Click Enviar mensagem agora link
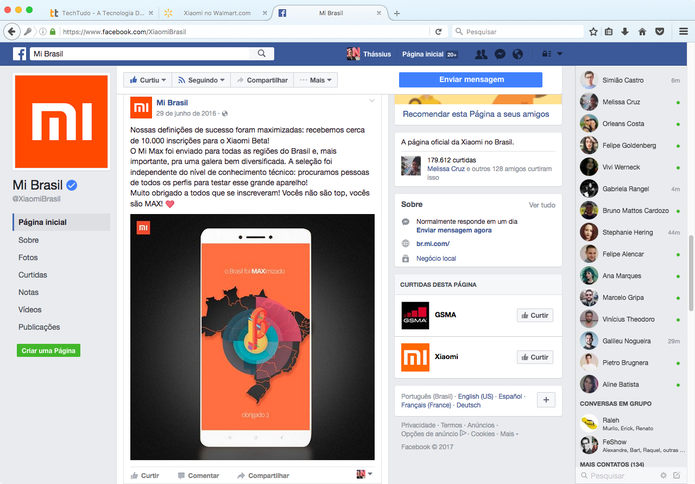Viewport: 695px width, 484px height. (x=454, y=230)
